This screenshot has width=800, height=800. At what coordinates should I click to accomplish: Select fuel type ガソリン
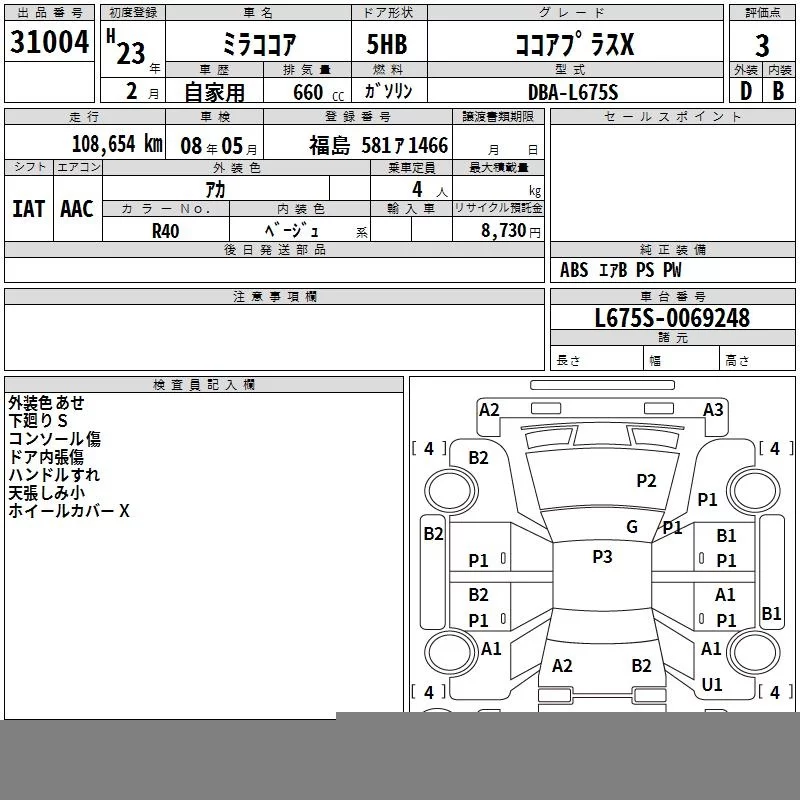(x=388, y=91)
